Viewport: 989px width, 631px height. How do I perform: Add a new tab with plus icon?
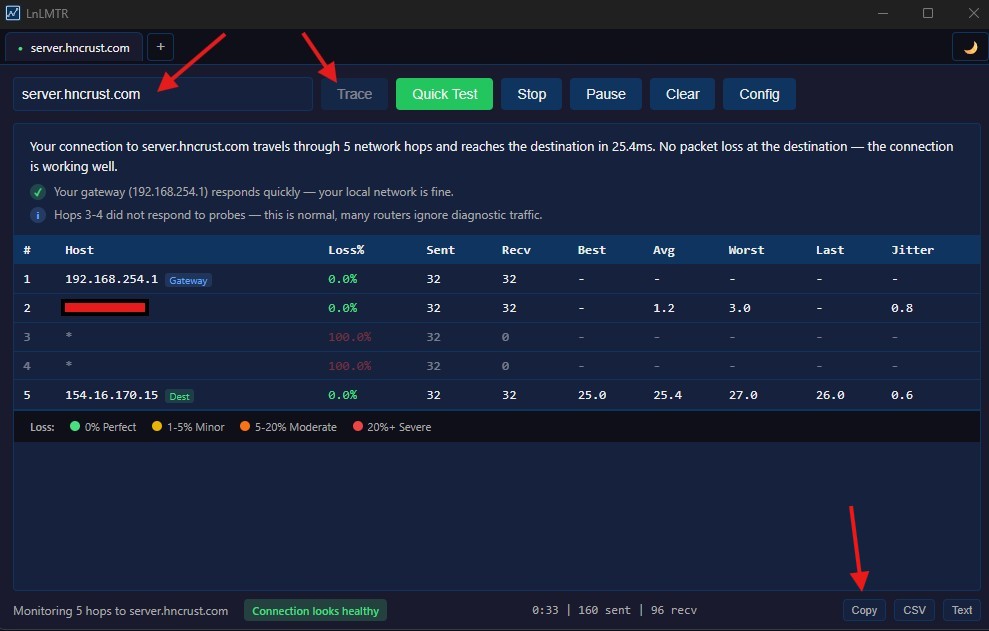point(160,47)
